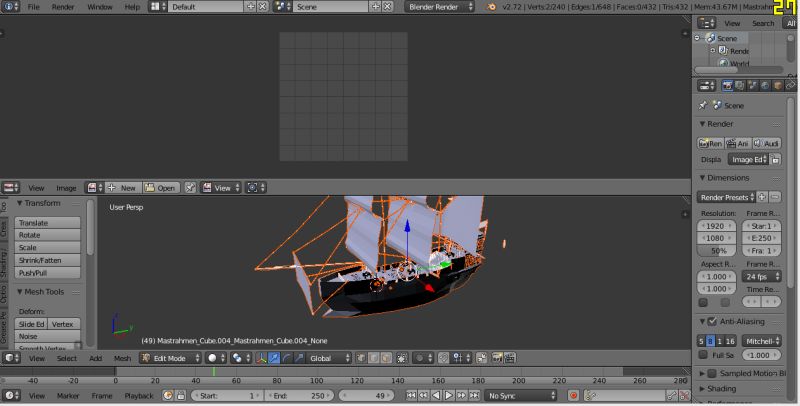Screen dimensions: 800x406
Task: Jump to the start frame
Action: coord(411,395)
